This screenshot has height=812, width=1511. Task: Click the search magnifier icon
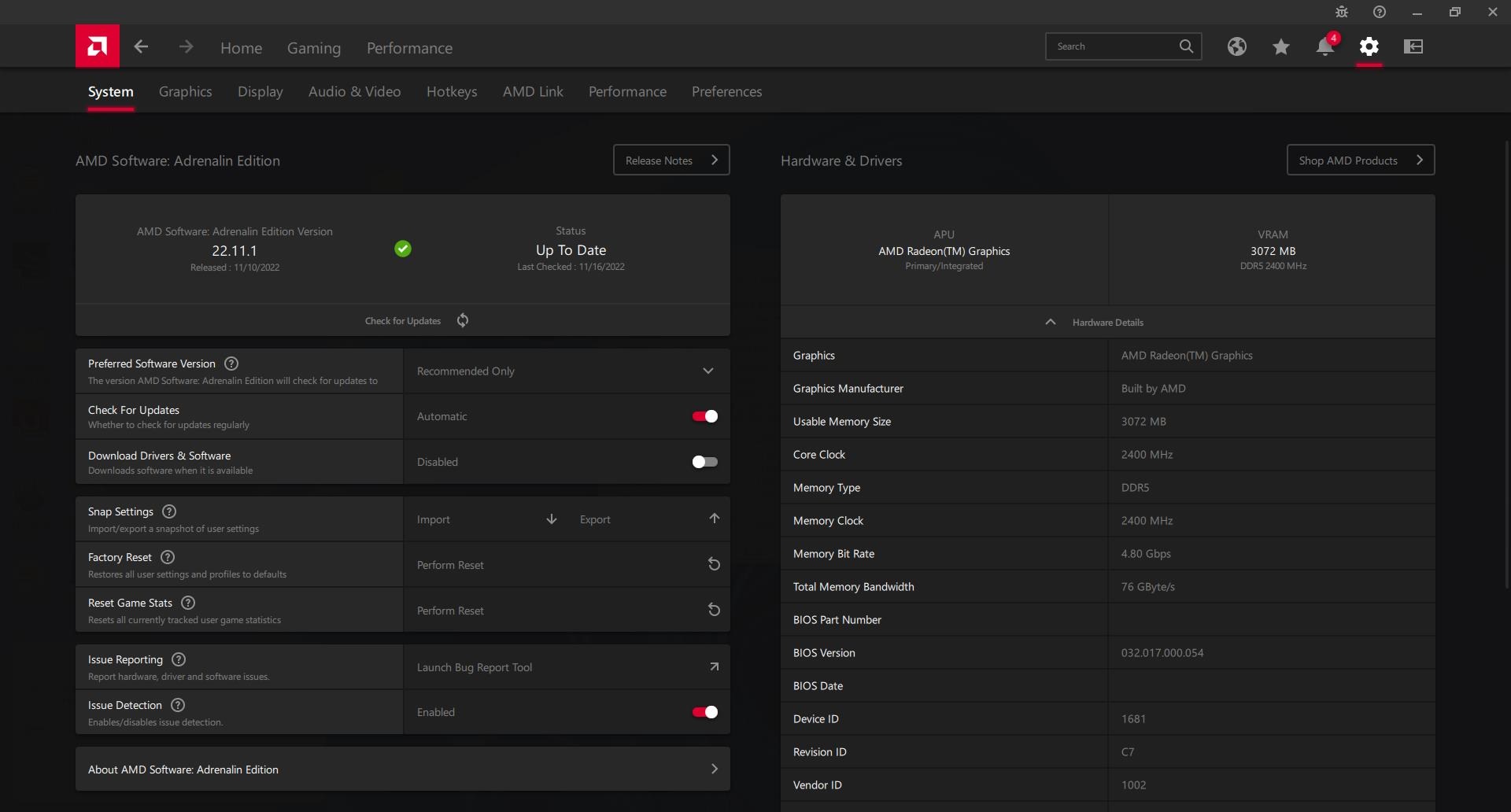[x=1186, y=46]
